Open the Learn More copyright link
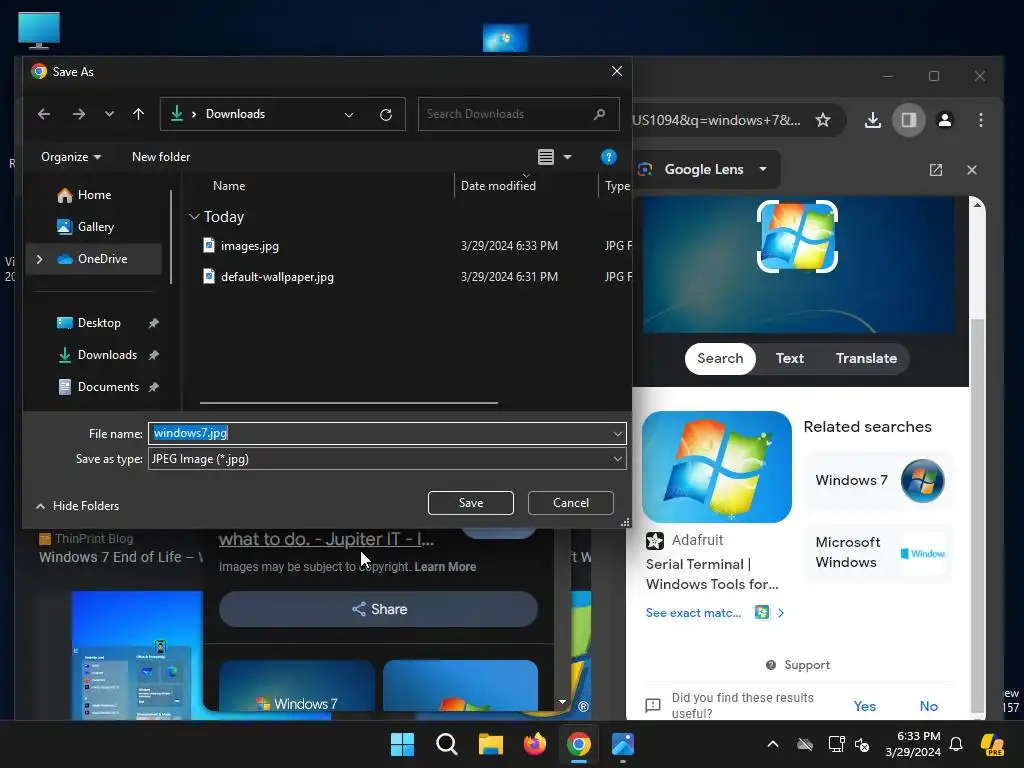This screenshot has height=768, width=1024. click(445, 567)
